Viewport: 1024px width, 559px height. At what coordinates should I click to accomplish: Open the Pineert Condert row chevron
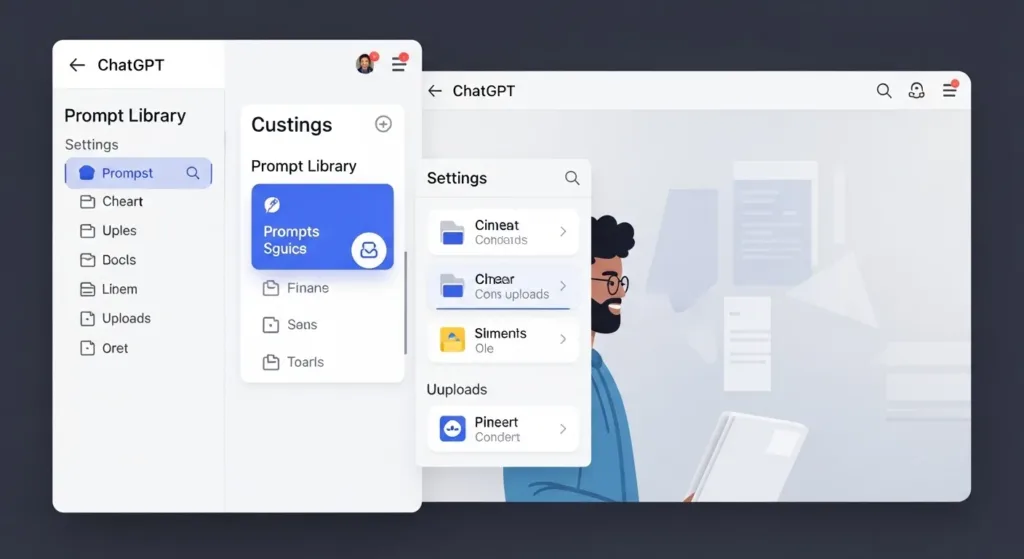[x=563, y=429]
